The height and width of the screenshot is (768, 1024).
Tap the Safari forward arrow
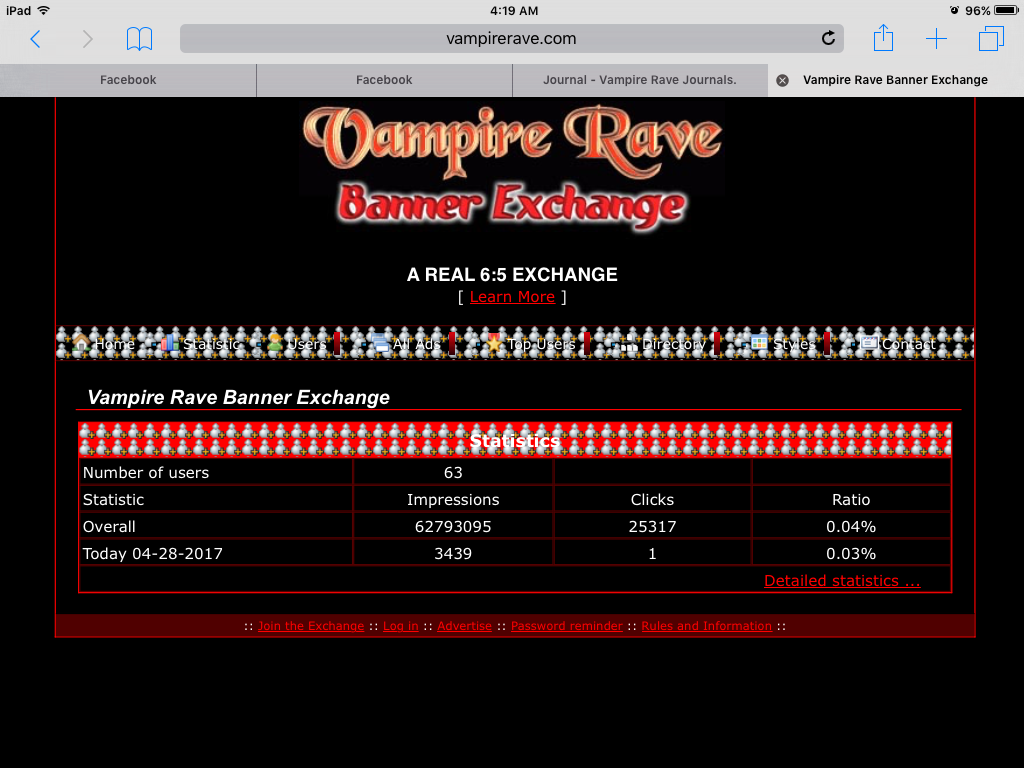click(88, 39)
